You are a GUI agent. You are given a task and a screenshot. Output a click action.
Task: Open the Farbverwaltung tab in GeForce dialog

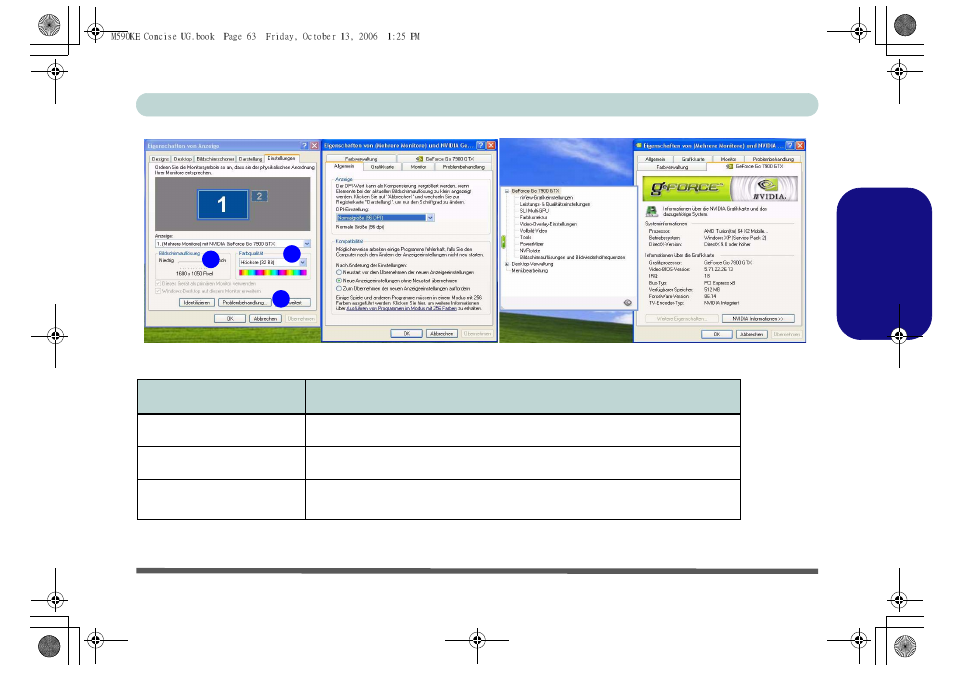tap(672, 166)
